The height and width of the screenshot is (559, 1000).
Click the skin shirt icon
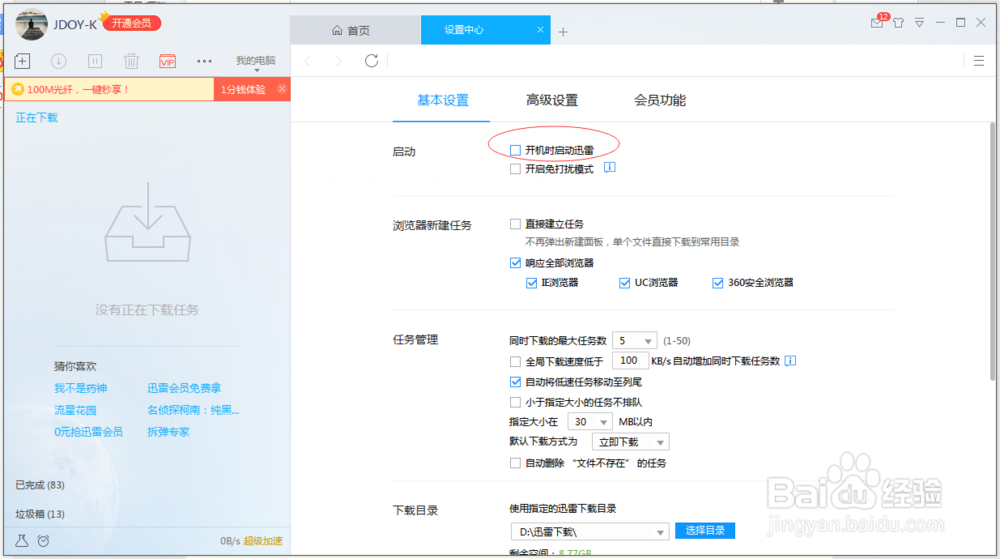899,23
